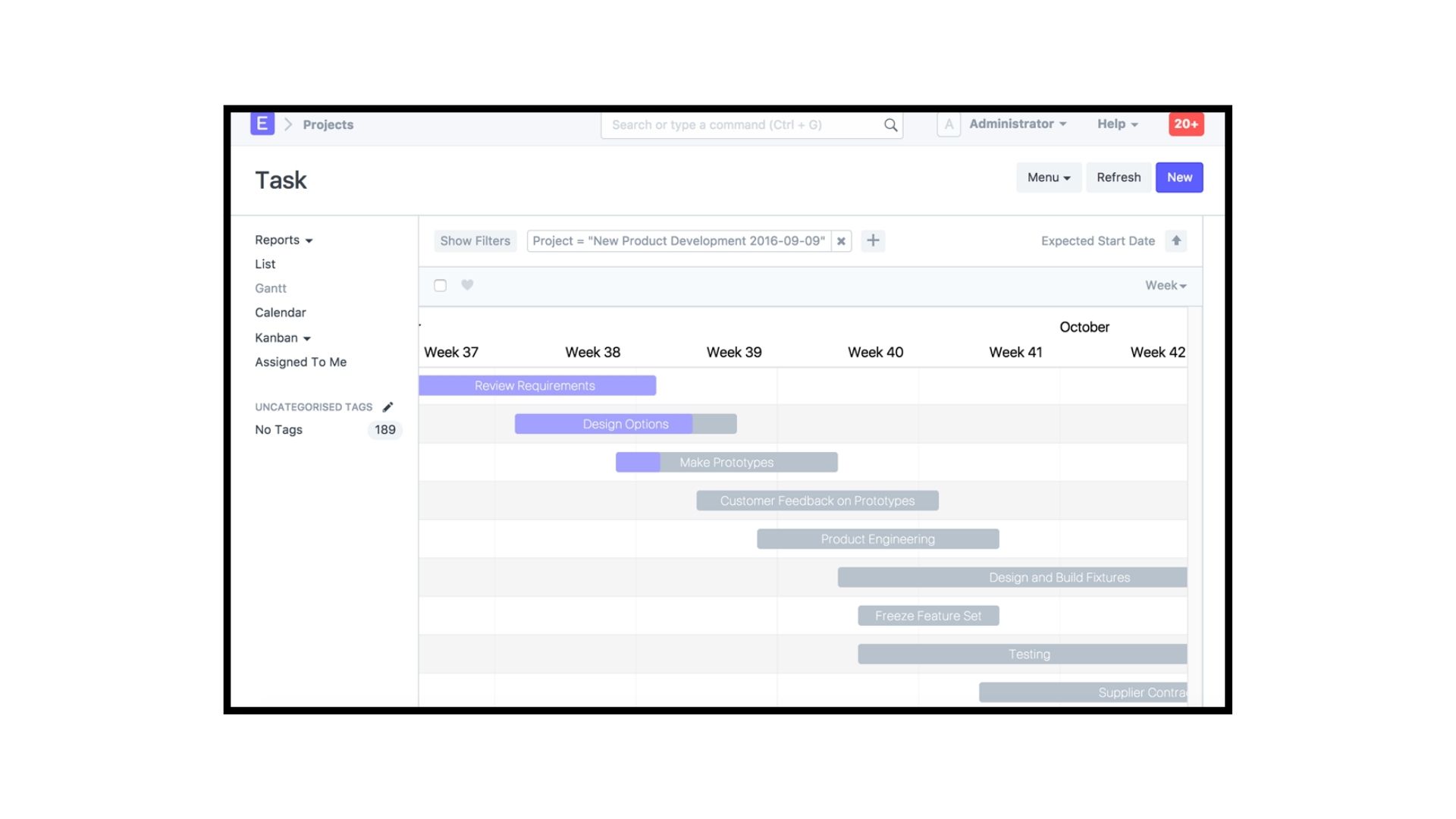Create a task with the New button
Screen dimensions: 1456x819
(x=1178, y=177)
